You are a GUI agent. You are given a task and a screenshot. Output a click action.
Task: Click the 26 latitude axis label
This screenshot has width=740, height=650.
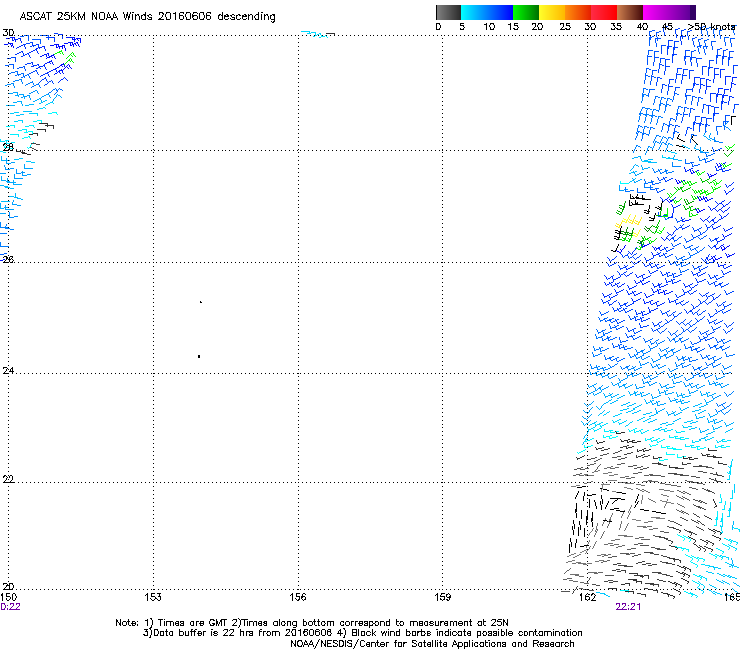8,259
